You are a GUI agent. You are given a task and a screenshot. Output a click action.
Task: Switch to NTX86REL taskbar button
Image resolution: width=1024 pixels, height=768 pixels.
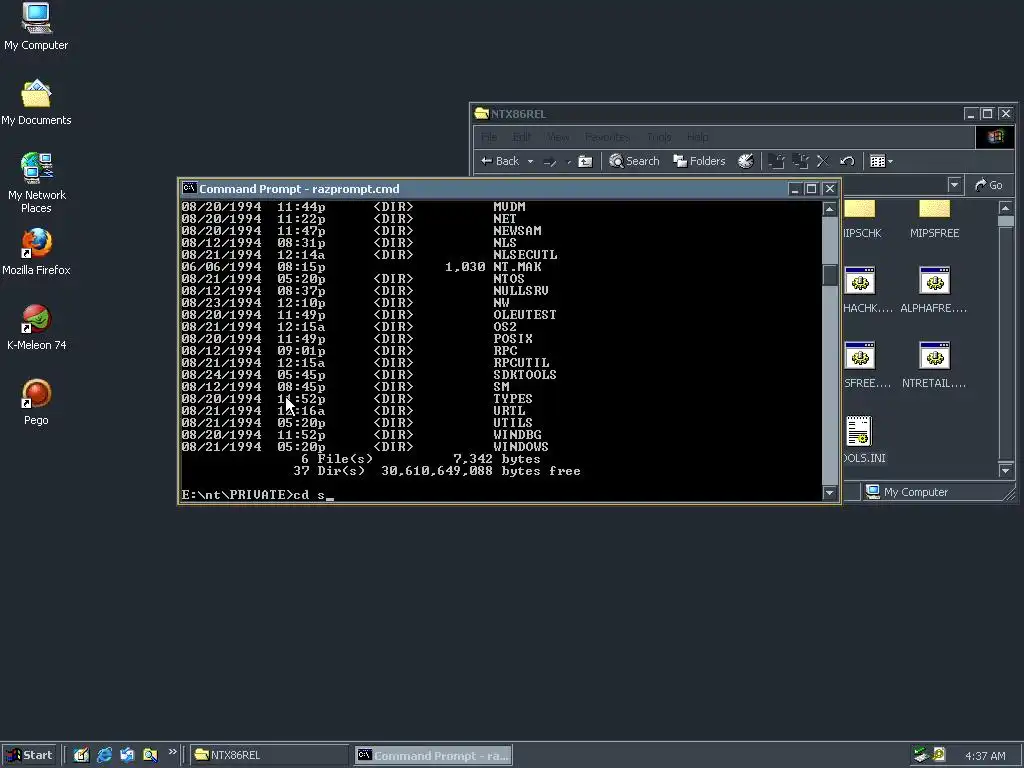269,755
